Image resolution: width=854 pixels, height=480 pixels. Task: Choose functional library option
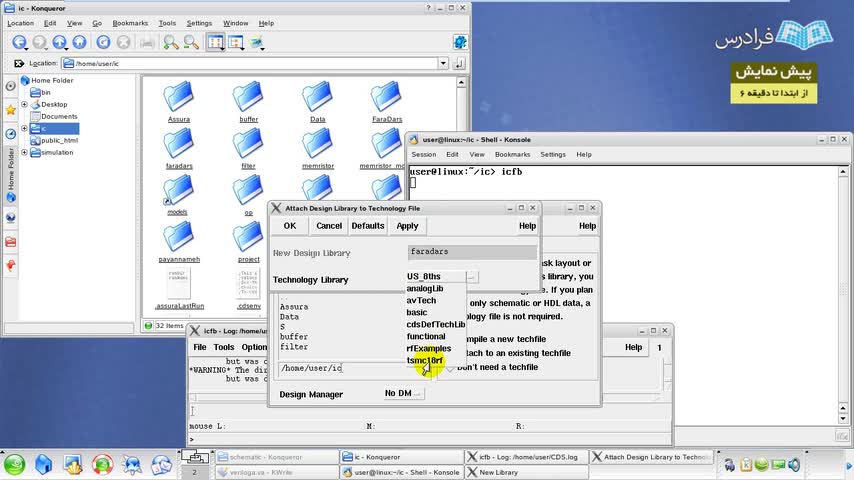pos(426,336)
